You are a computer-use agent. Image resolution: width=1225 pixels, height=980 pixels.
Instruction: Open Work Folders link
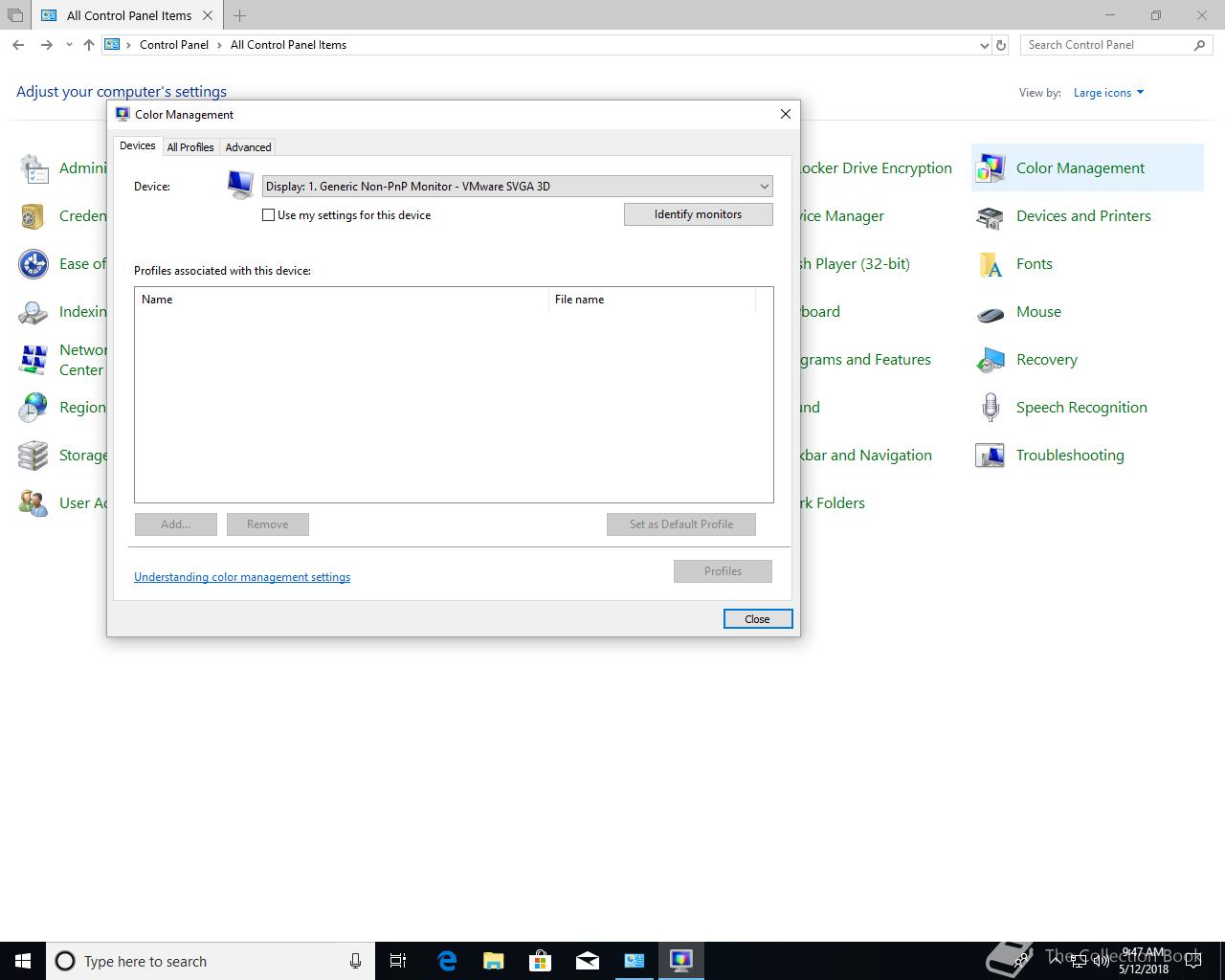833,503
